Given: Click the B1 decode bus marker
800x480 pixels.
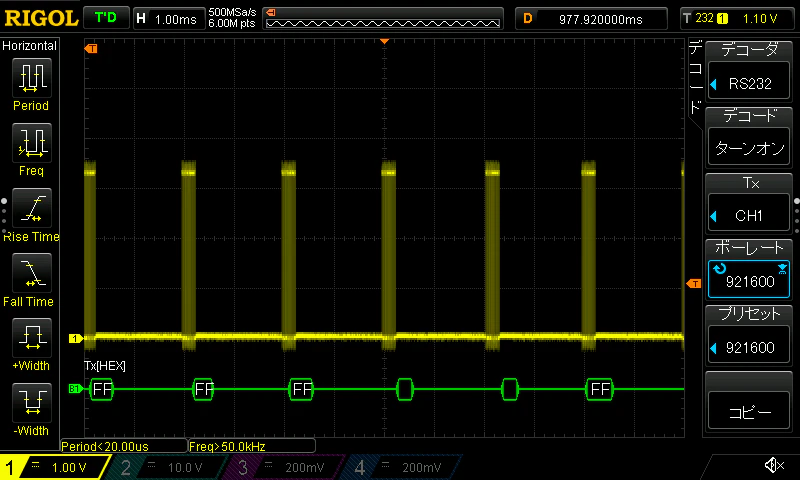Looking at the screenshot, I should pyautogui.click(x=75, y=389).
